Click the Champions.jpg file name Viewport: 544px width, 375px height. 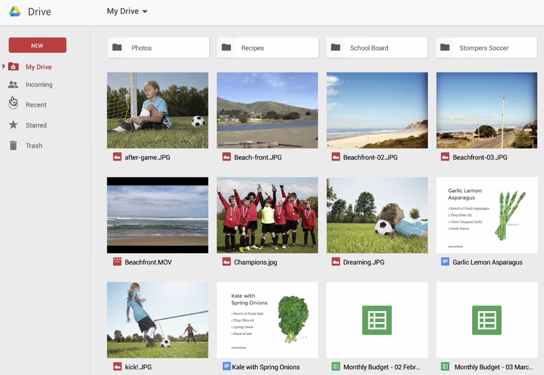255,262
